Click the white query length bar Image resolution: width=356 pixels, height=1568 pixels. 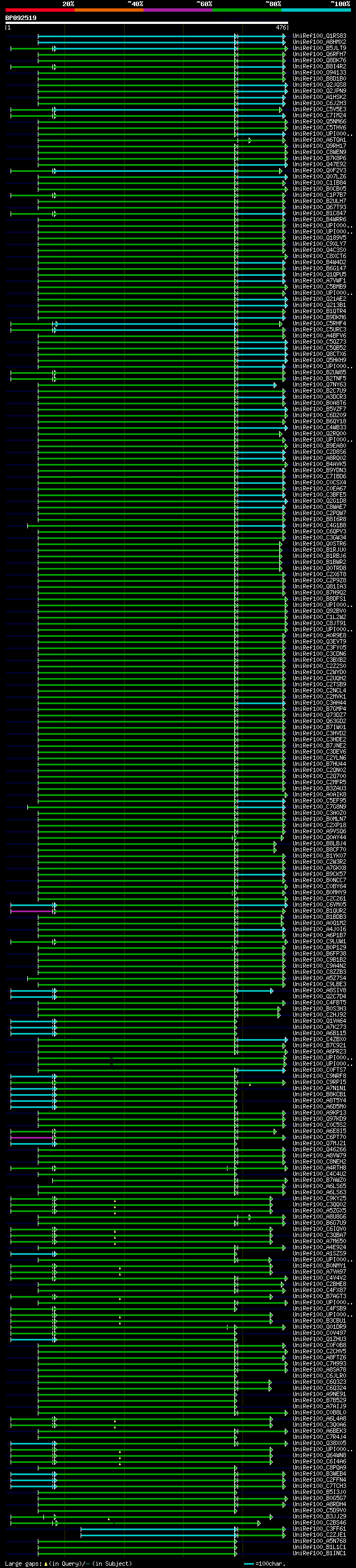coord(147,22)
